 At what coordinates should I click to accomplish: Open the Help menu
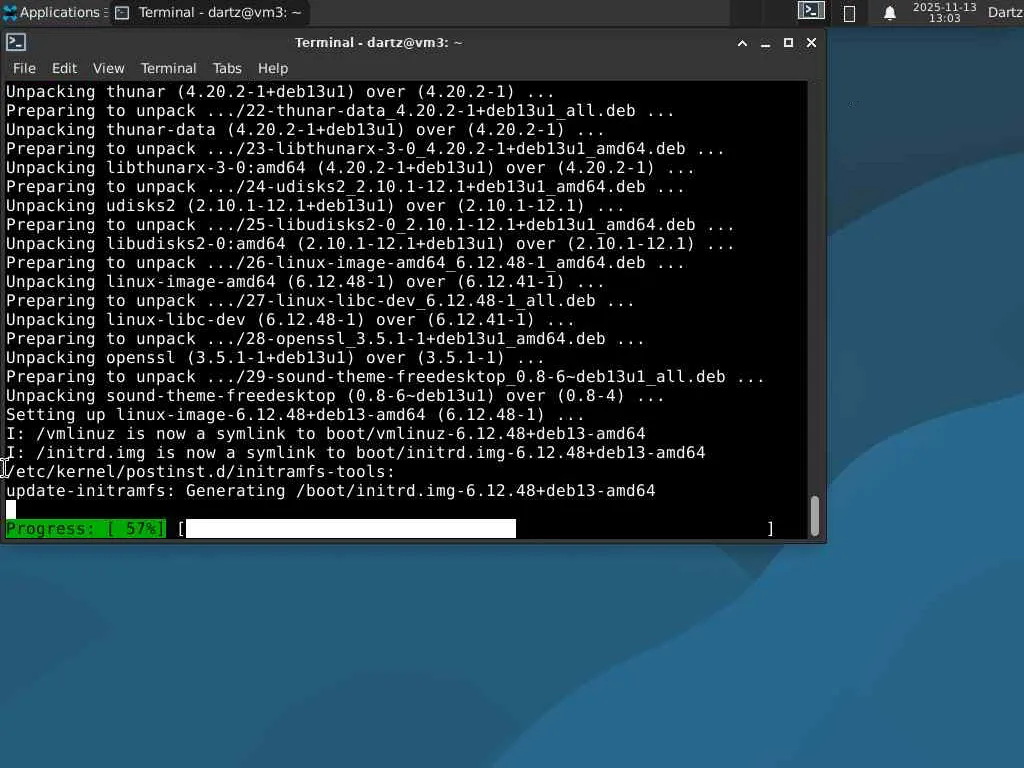(x=272, y=68)
